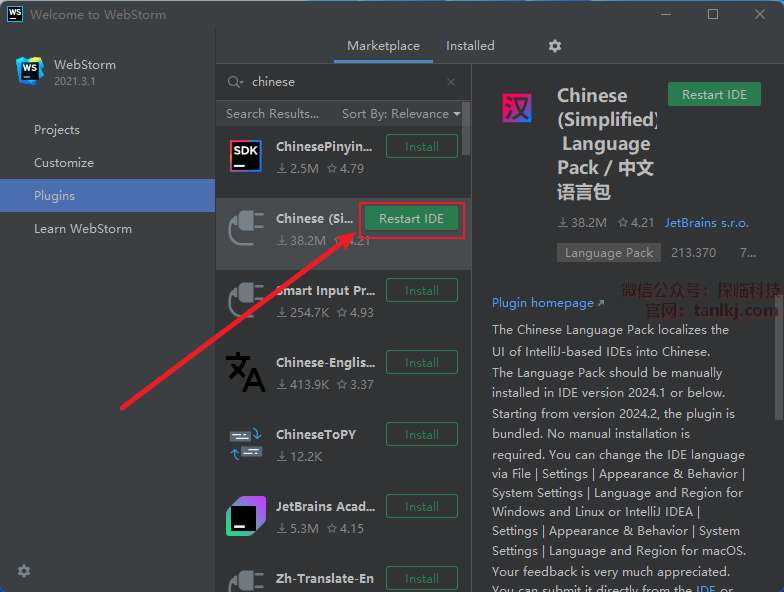Click the search magnifier icon
This screenshot has width=784, height=592.
coord(235,82)
